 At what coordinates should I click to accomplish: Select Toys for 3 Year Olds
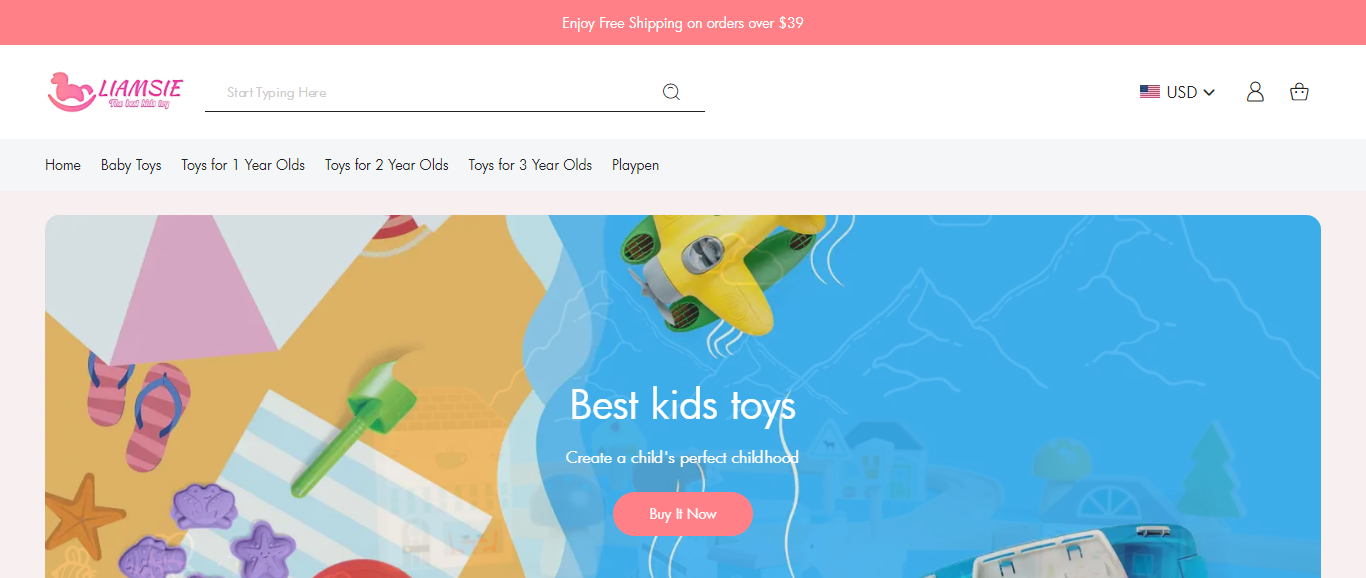530,165
